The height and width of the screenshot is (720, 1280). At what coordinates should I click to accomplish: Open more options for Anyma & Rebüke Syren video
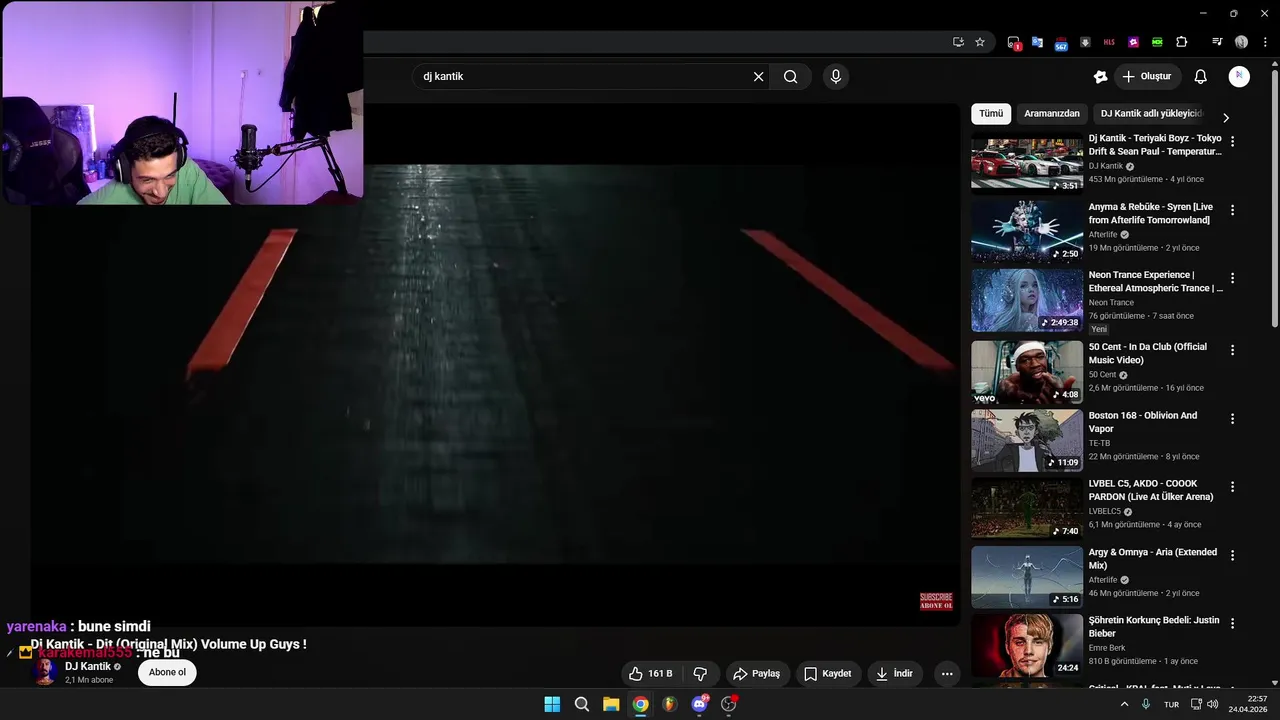(1232, 210)
